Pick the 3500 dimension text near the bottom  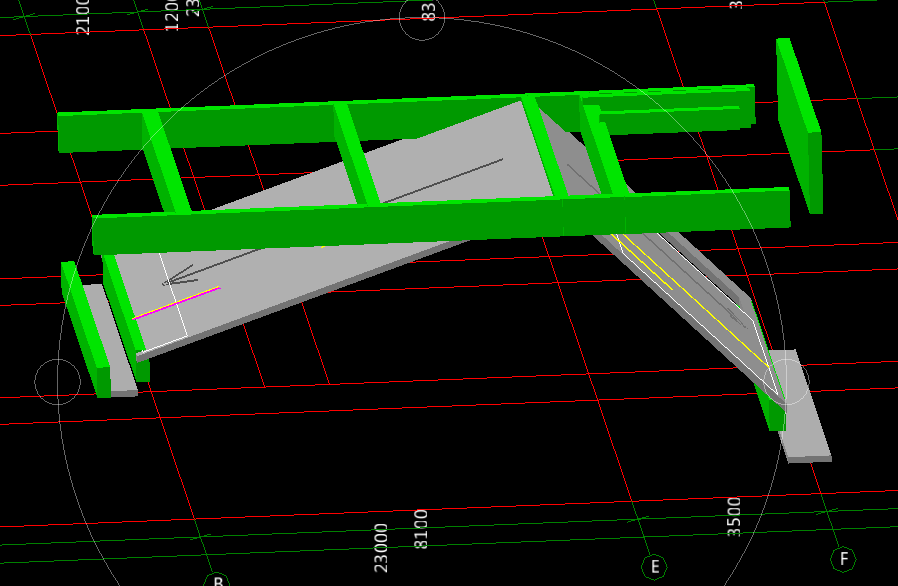(734, 517)
